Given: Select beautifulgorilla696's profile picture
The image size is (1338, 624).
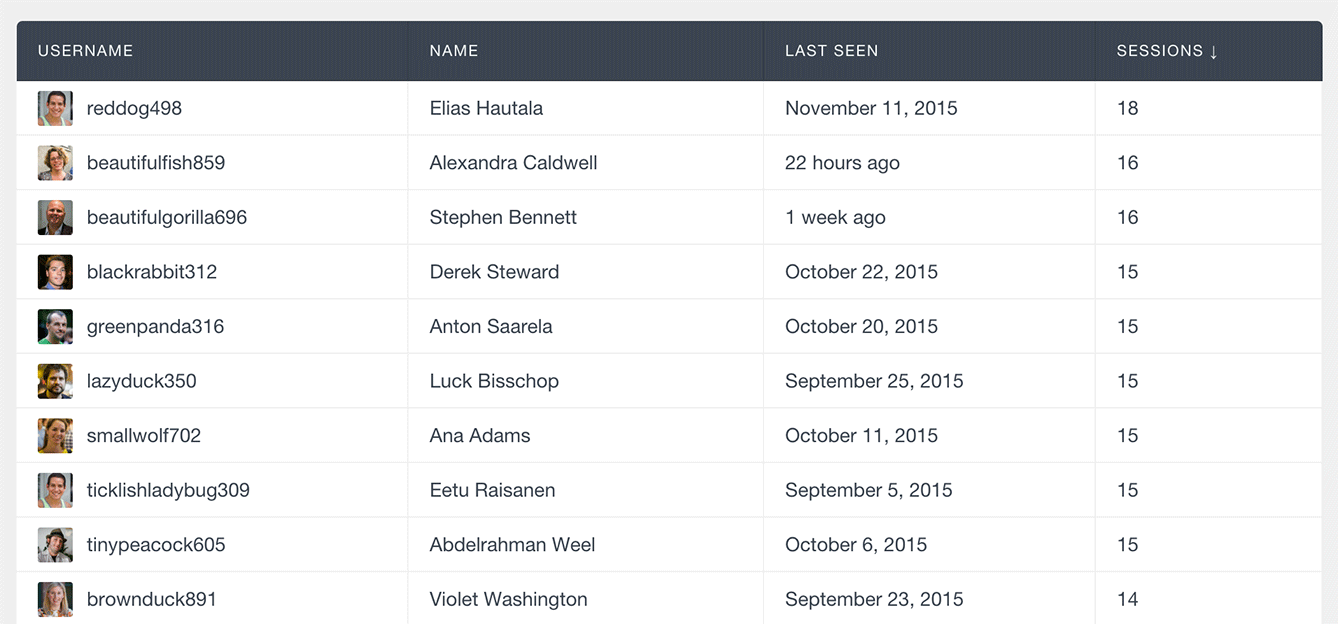Looking at the screenshot, I should [55, 217].
